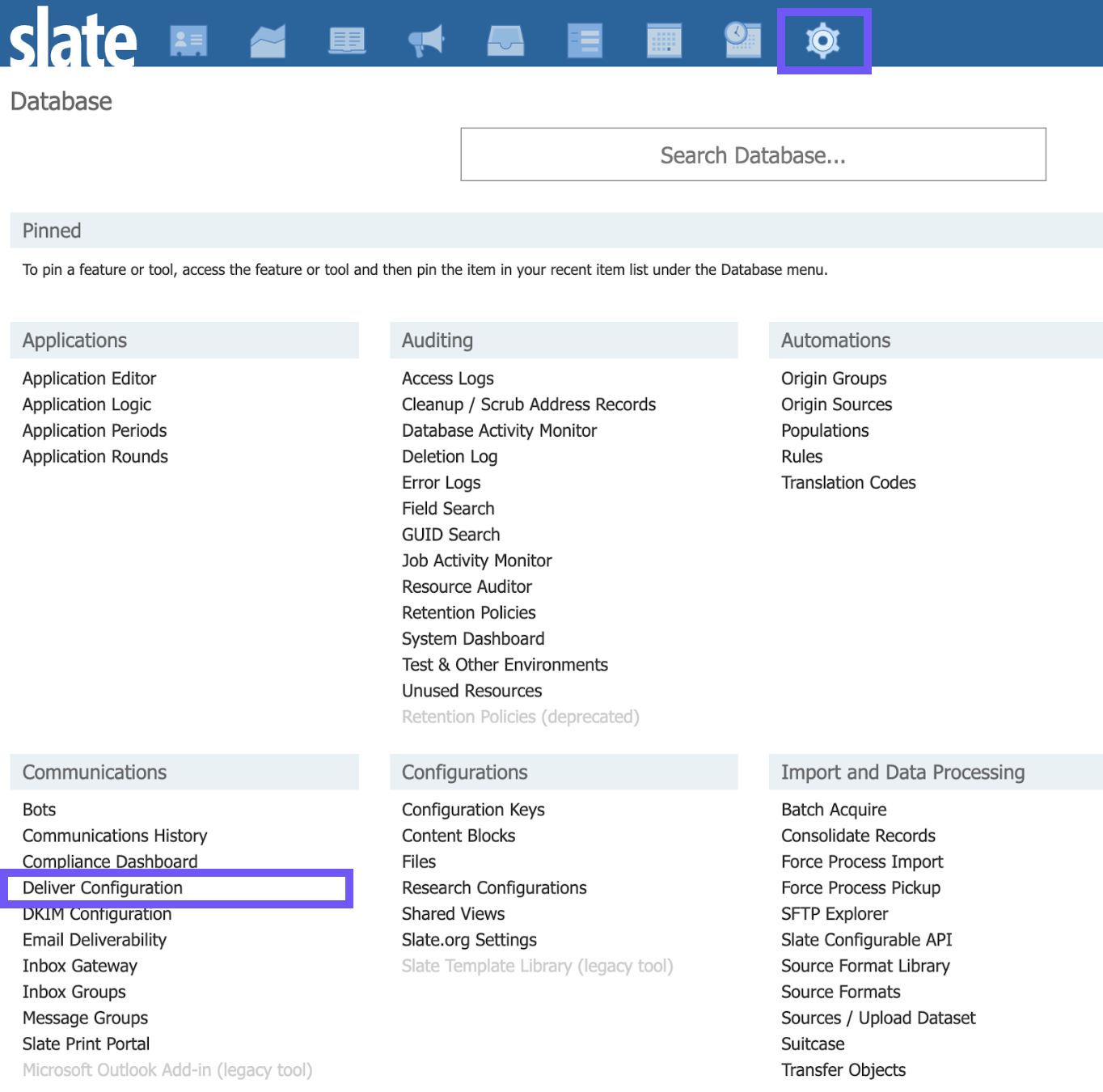
Task: Open Cleanup / Scrub Address Records
Action: click(529, 404)
